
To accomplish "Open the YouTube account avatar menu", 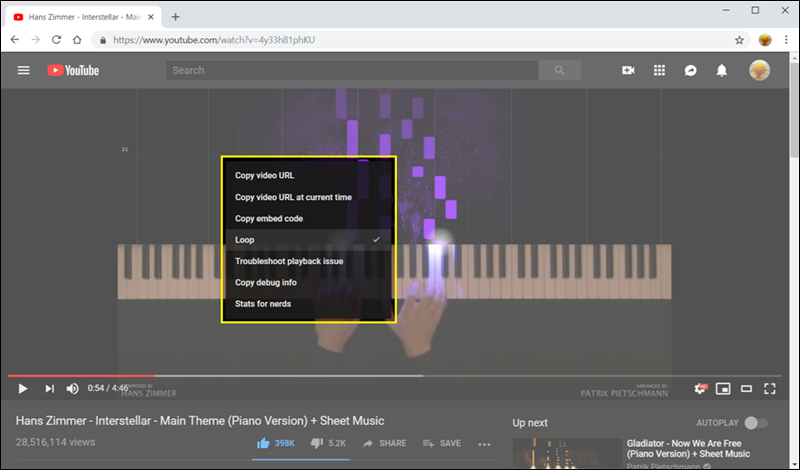I will (759, 70).
